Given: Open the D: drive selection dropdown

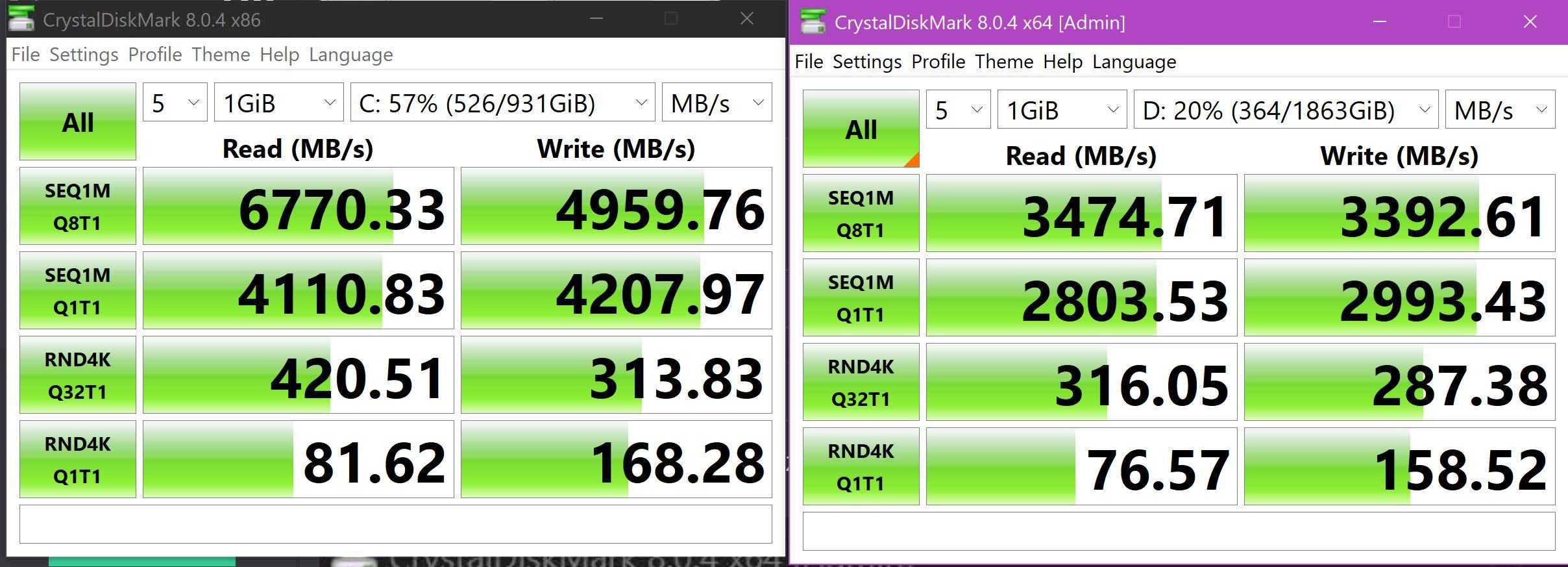Looking at the screenshot, I should coord(1286,110).
